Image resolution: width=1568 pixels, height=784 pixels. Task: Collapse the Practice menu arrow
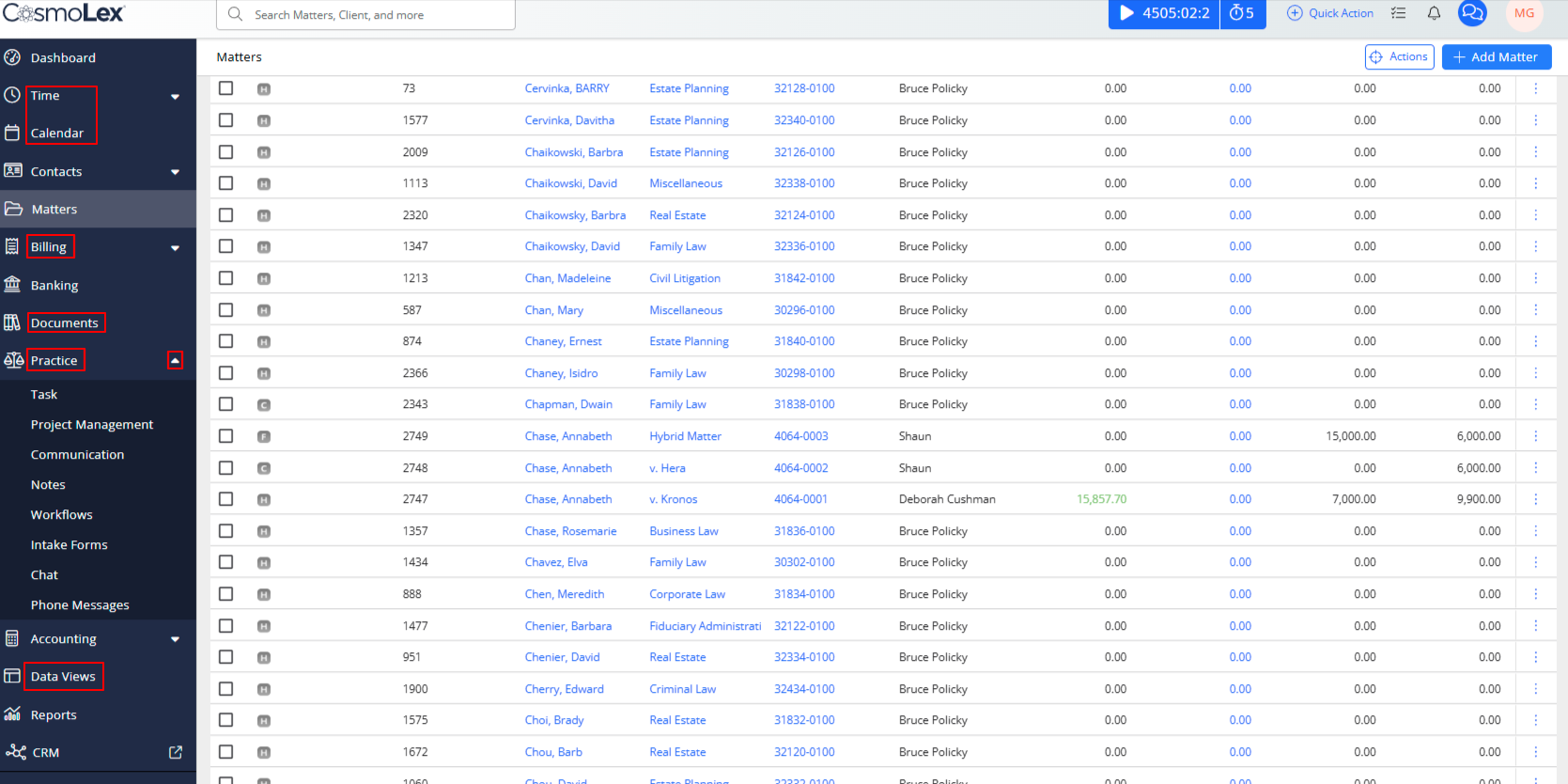[x=175, y=360]
